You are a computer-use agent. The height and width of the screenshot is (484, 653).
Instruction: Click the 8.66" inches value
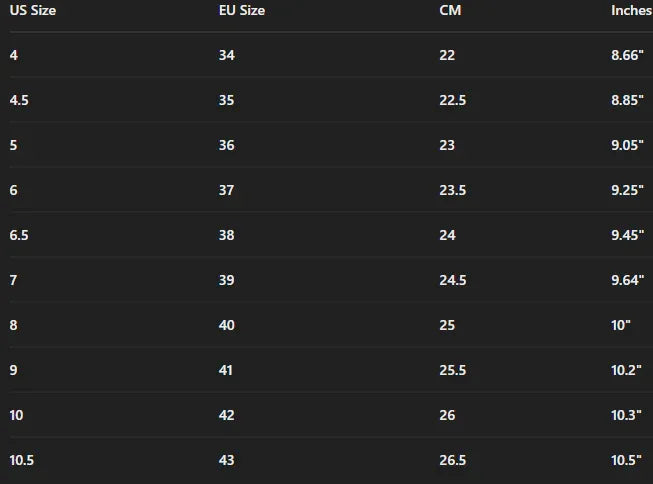pyautogui.click(x=627, y=55)
